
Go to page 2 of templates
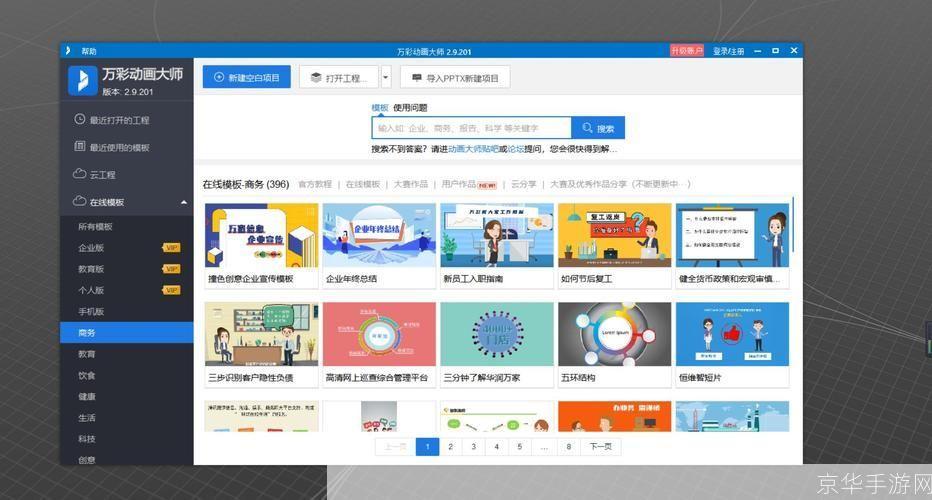[x=451, y=446]
